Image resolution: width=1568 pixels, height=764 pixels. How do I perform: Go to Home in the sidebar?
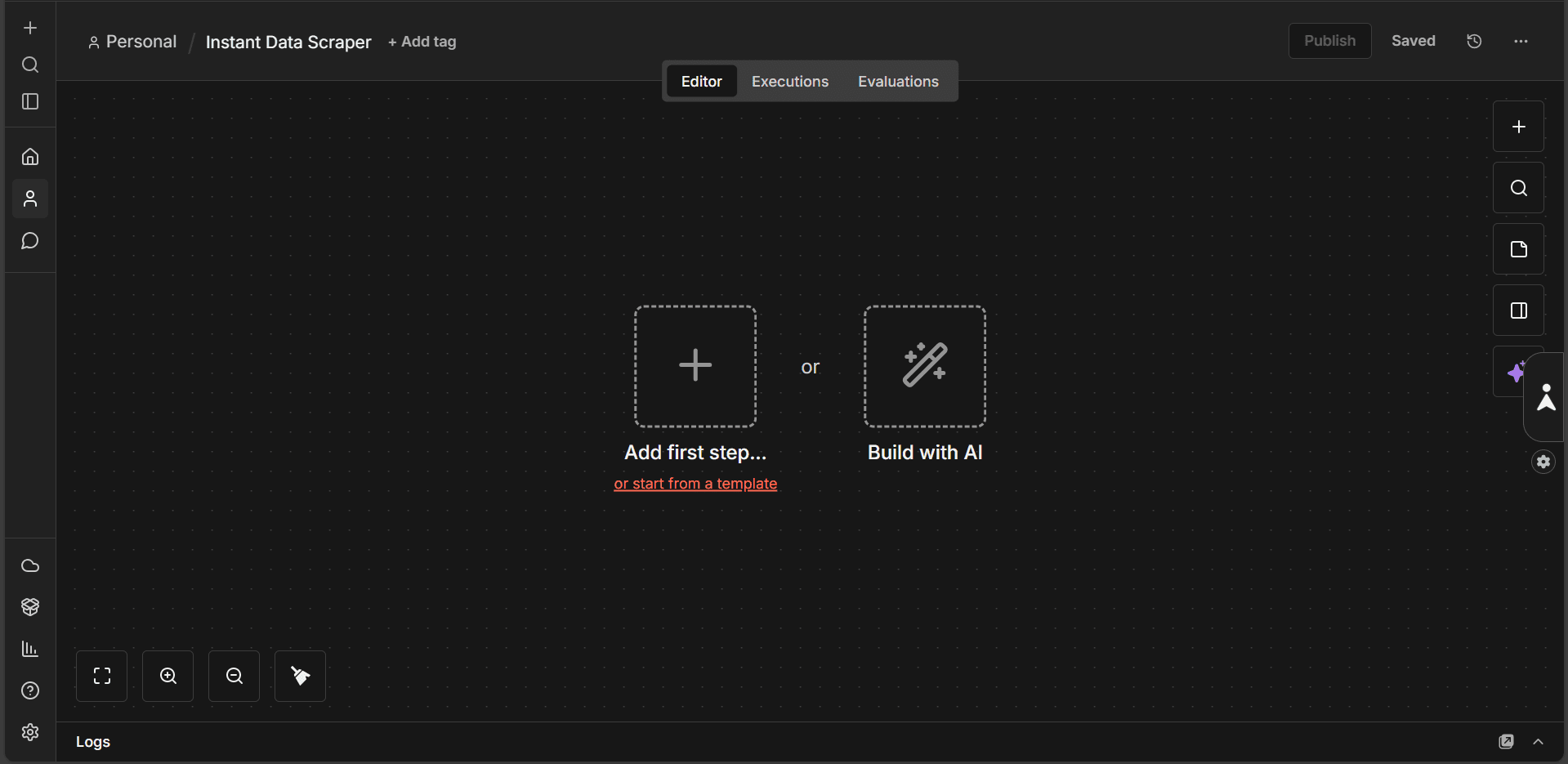pyautogui.click(x=30, y=156)
